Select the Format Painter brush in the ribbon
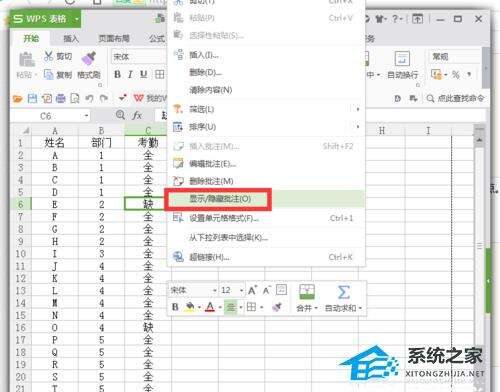The height and width of the screenshot is (392, 500). click(x=89, y=58)
